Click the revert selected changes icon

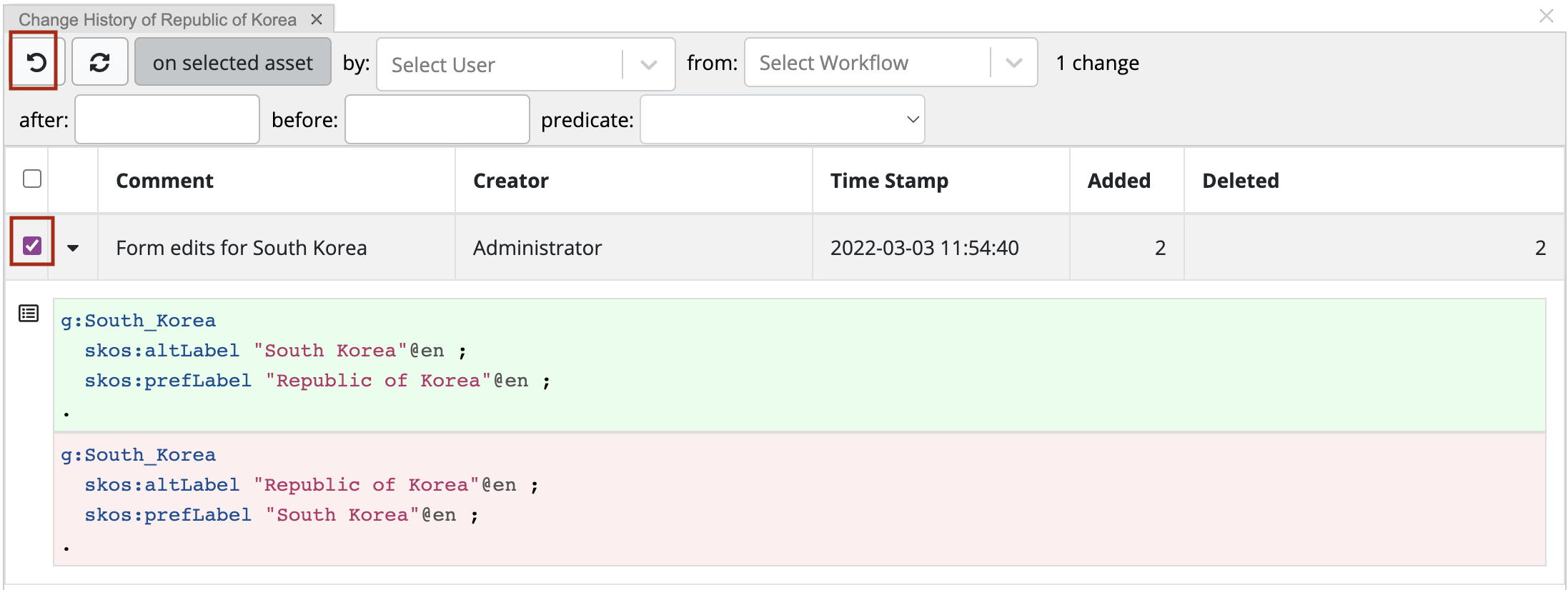[x=36, y=63]
